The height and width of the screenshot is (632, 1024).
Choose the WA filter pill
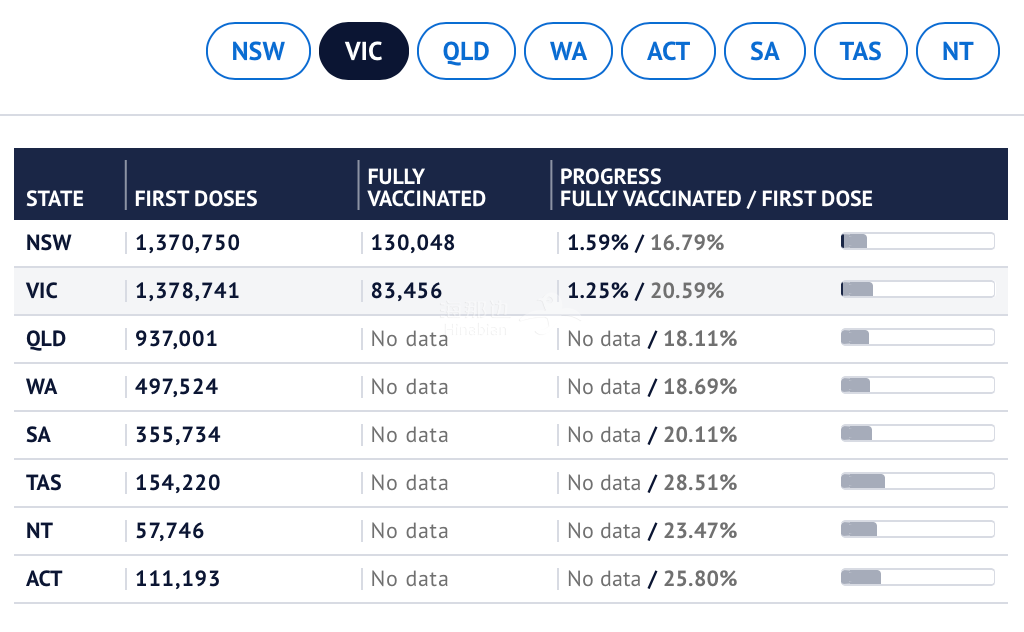click(x=568, y=51)
